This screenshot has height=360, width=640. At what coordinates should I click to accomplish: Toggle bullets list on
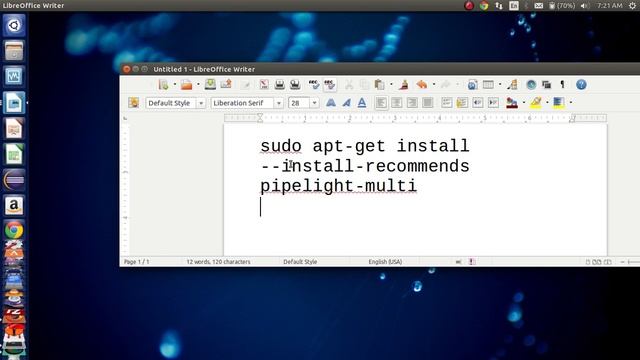462,102
